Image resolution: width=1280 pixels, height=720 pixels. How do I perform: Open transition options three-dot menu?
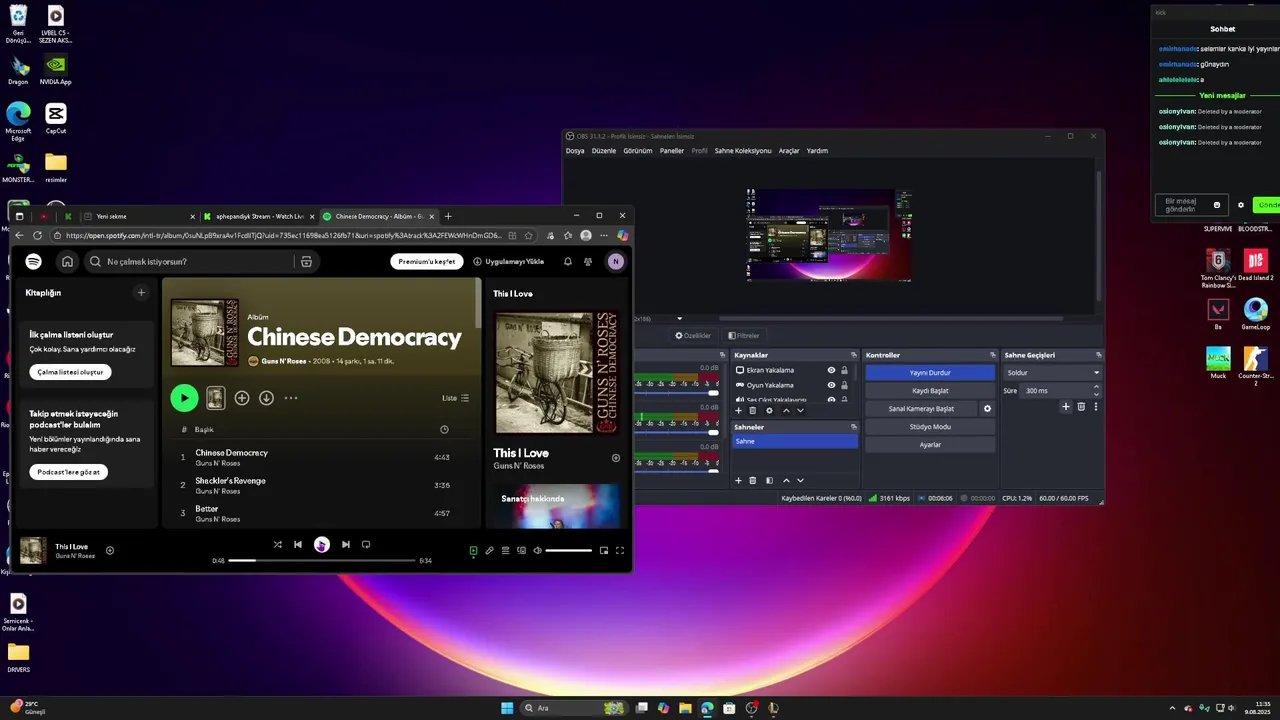pos(1096,407)
